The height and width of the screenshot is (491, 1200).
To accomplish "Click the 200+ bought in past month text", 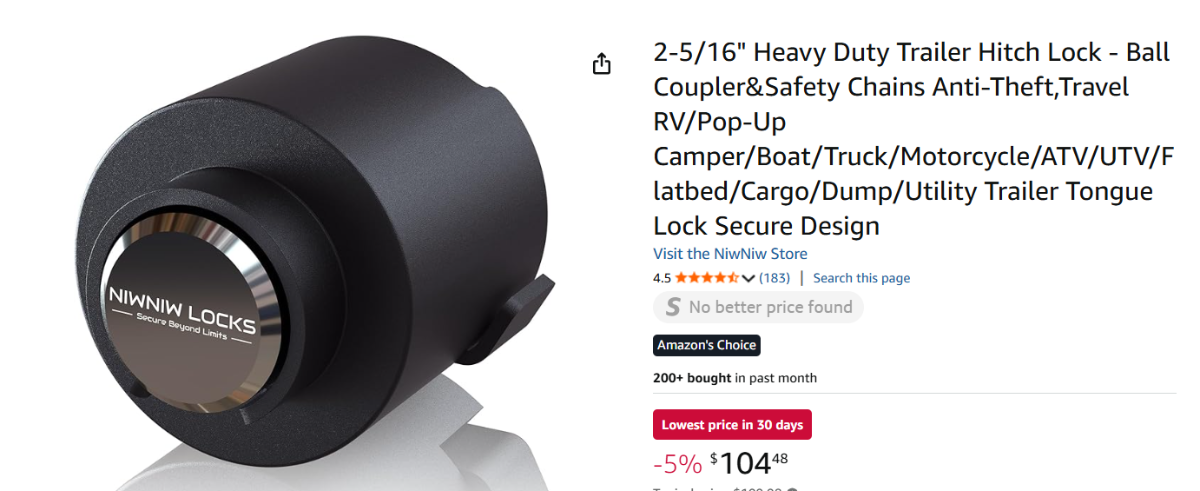I will click(735, 378).
